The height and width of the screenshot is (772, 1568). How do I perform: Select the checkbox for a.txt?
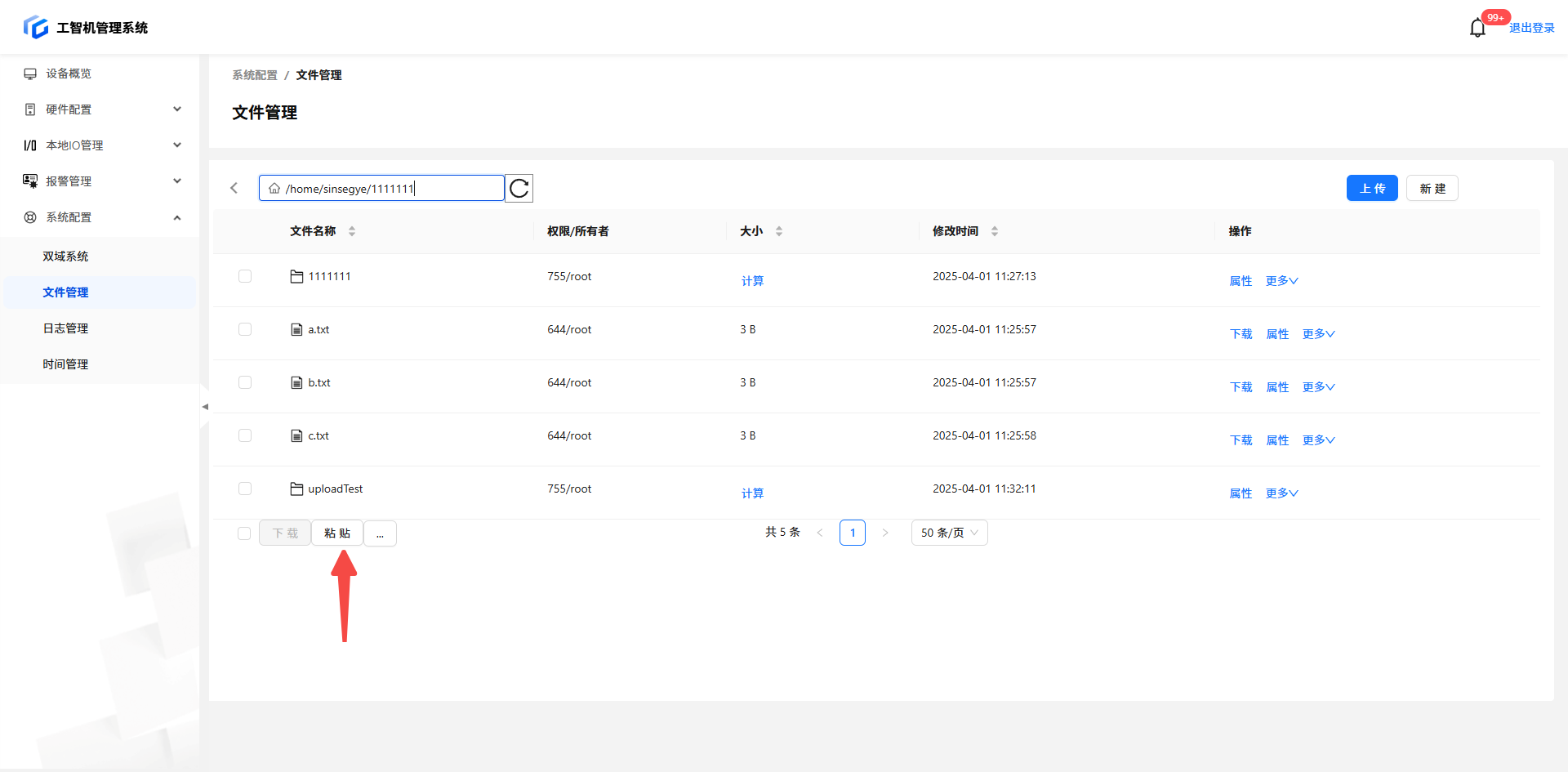245,330
